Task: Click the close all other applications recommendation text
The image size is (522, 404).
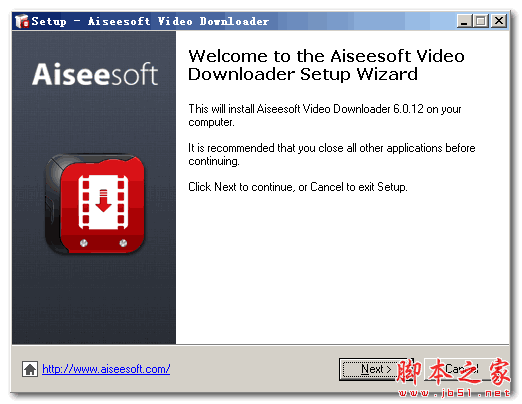Action: click(x=332, y=154)
